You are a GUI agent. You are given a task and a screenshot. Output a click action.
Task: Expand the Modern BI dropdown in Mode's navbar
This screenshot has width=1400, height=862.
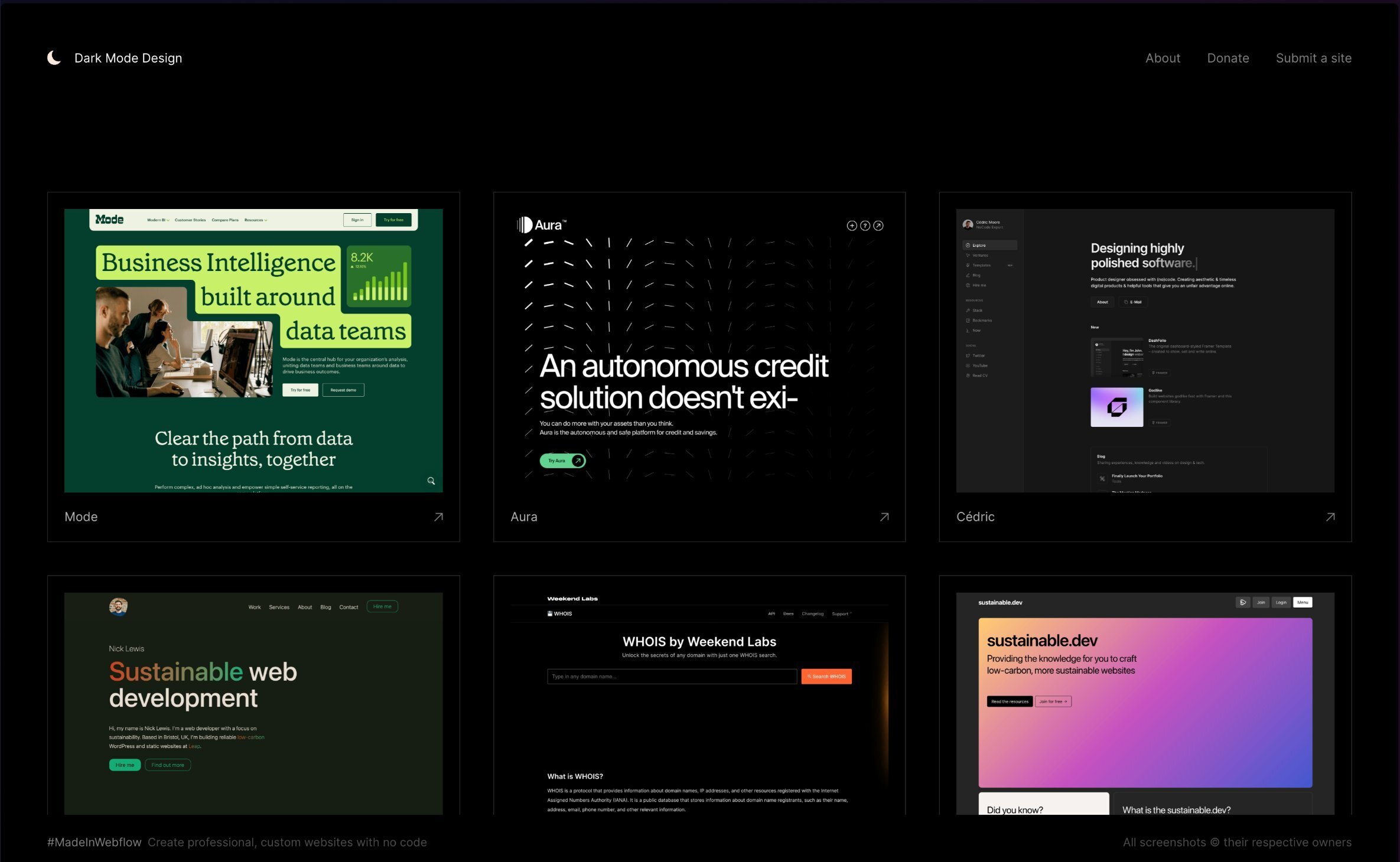point(157,220)
